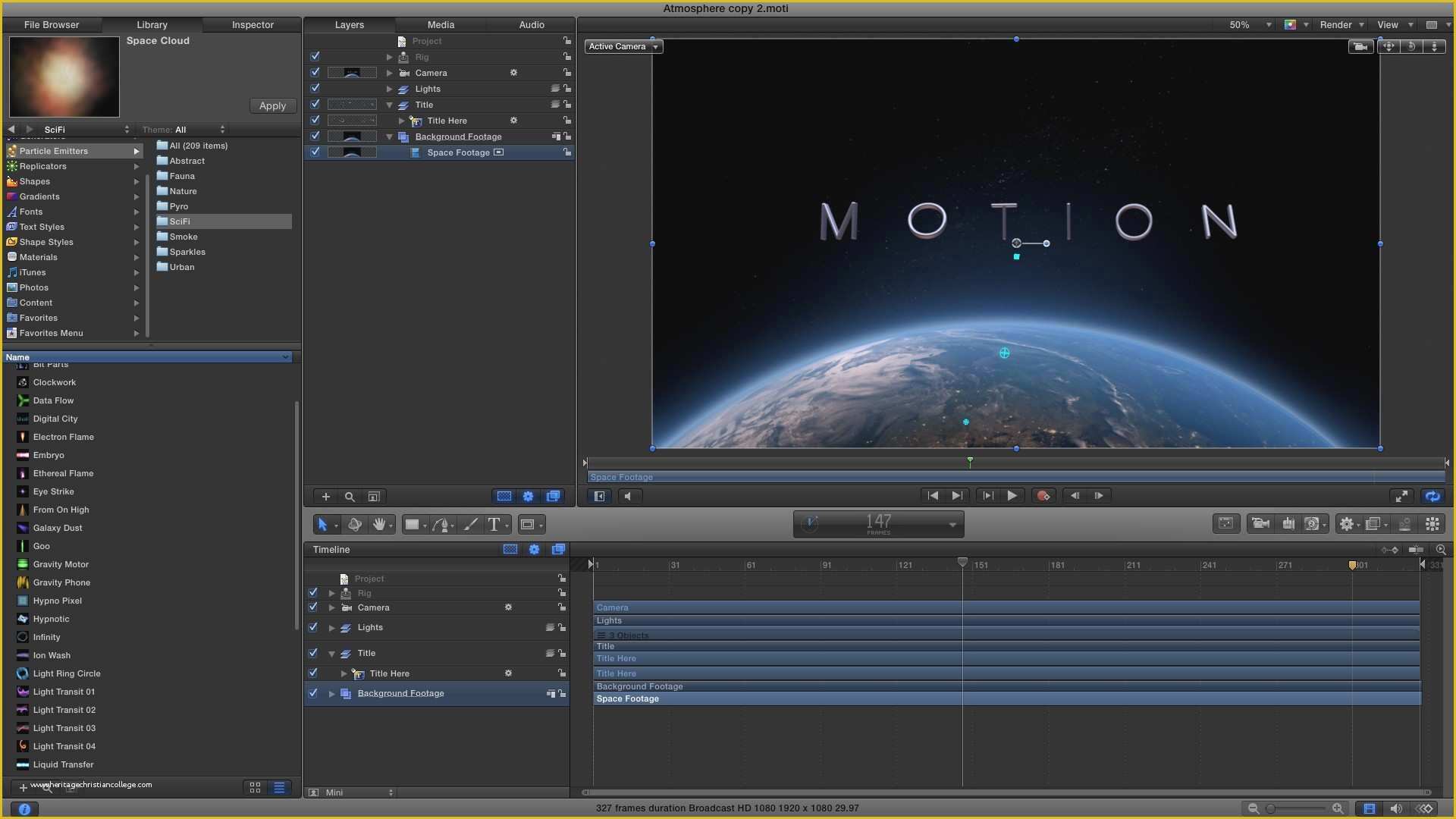
Task: Toggle visibility checkbox for Space Footage
Action: 315,151
